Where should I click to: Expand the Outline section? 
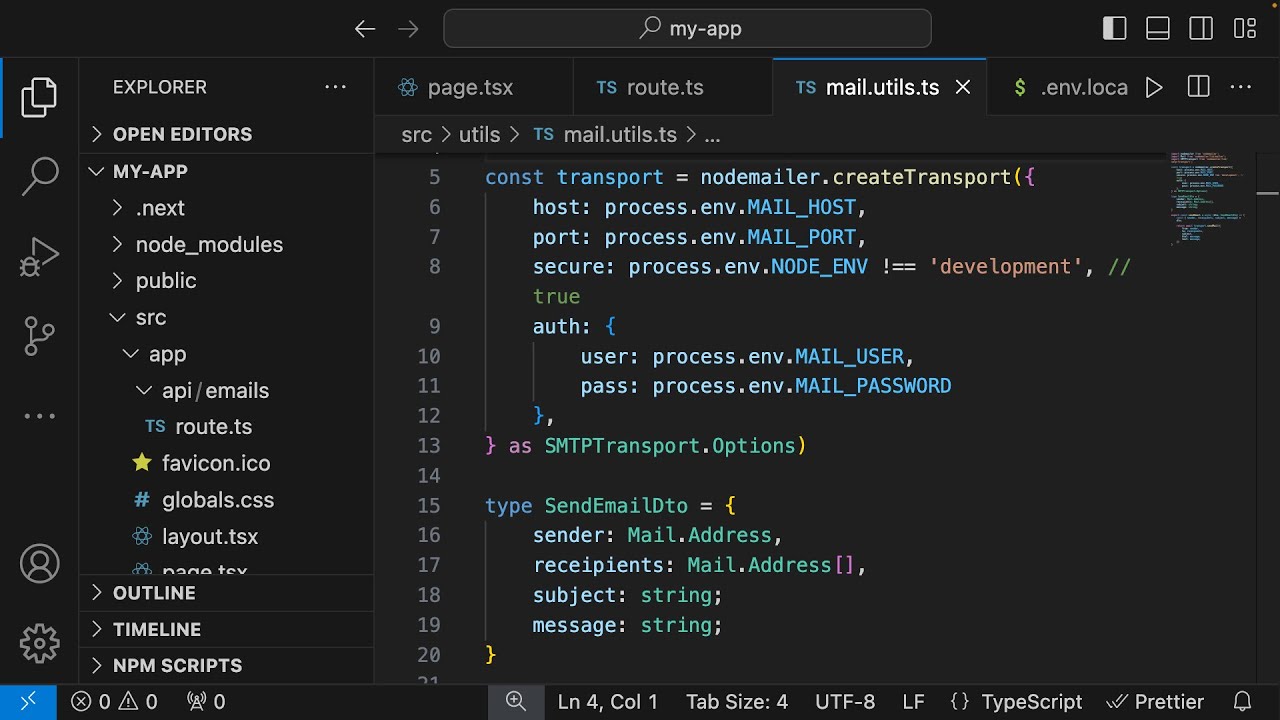click(x=226, y=593)
